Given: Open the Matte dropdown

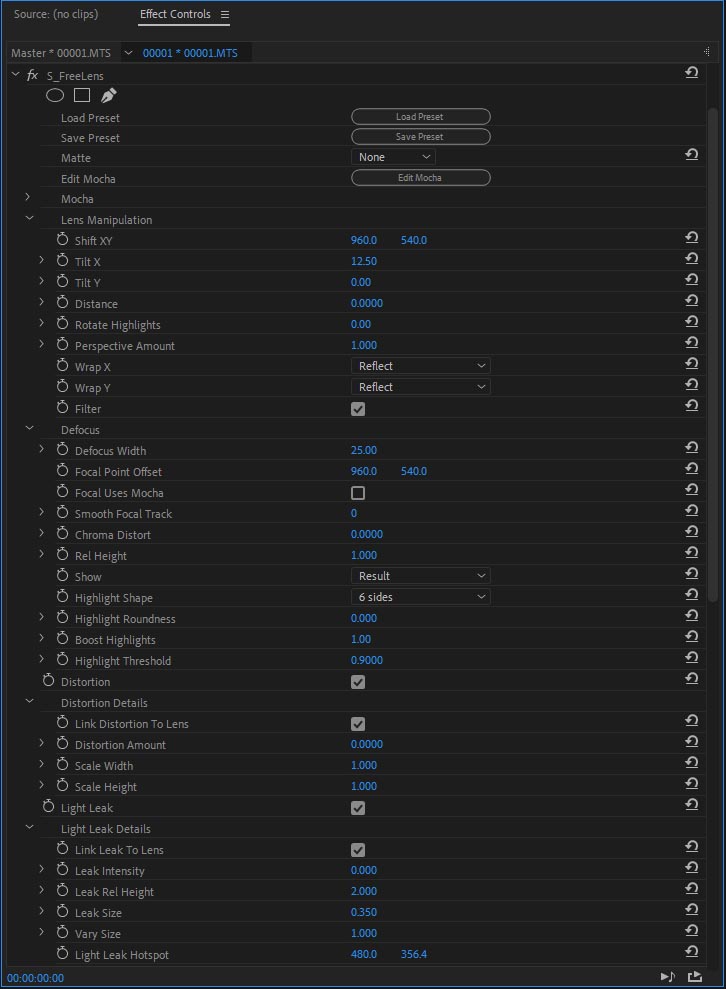Looking at the screenshot, I should (393, 157).
